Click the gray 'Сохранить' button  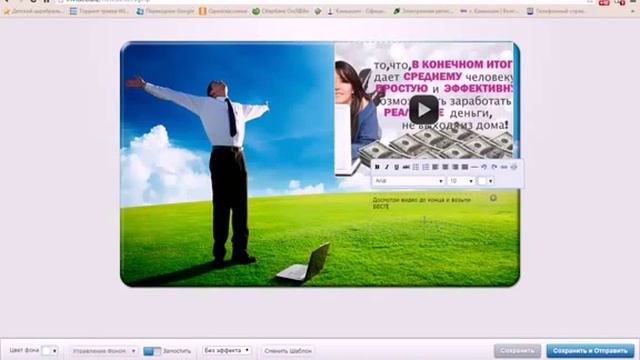pos(517,351)
